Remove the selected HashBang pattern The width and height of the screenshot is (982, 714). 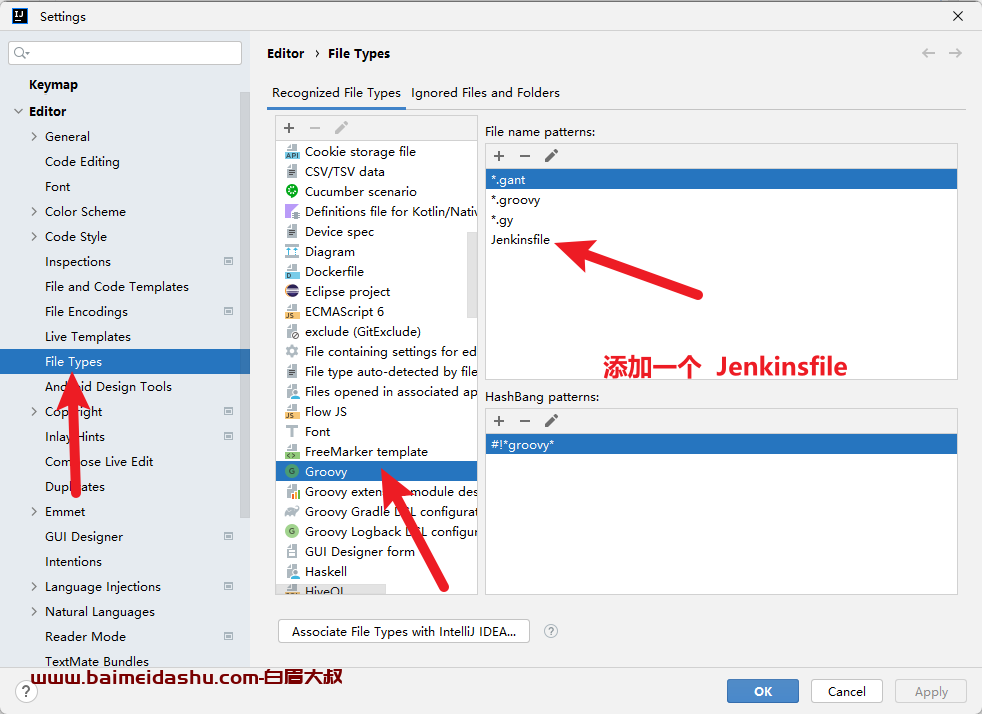[x=525, y=421]
